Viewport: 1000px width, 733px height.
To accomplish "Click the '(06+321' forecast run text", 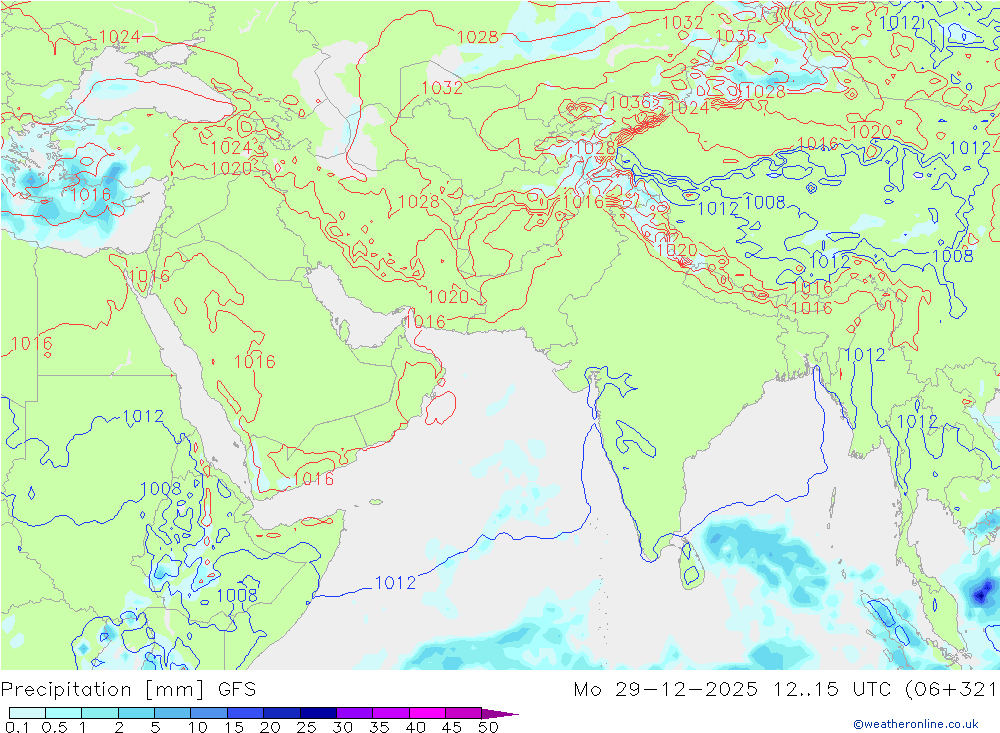I will pyautogui.click(x=951, y=690).
